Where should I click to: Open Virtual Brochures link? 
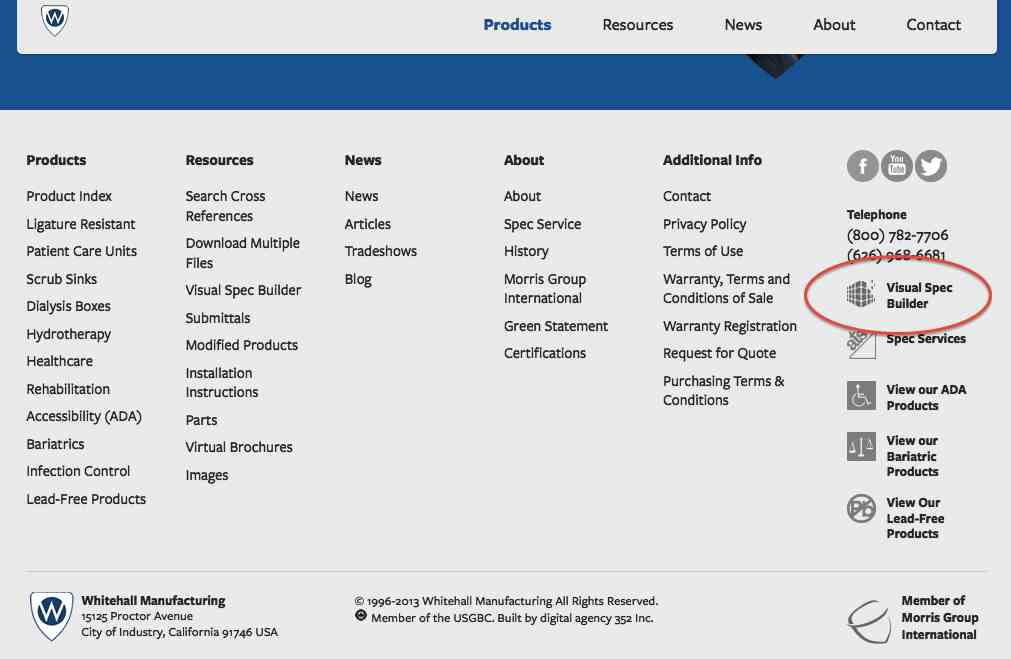tap(239, 448)
